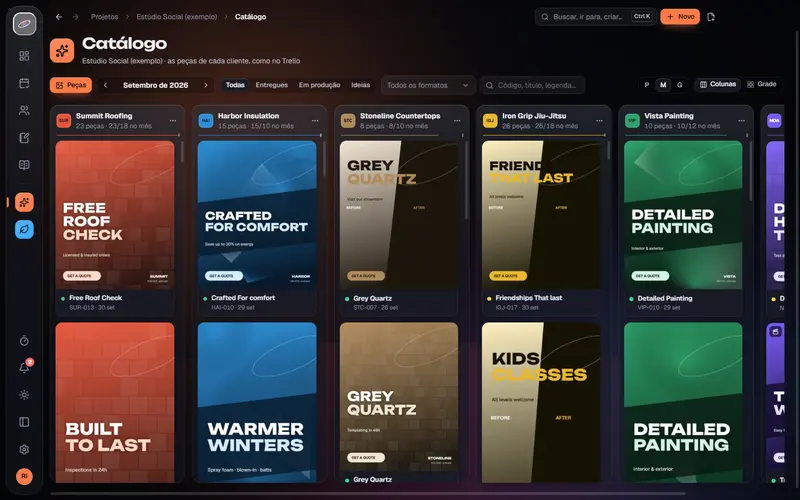800x500 pixels.
Task: Click the STC badge of Stoneline Countertops
Action: (x=348, y=121)
